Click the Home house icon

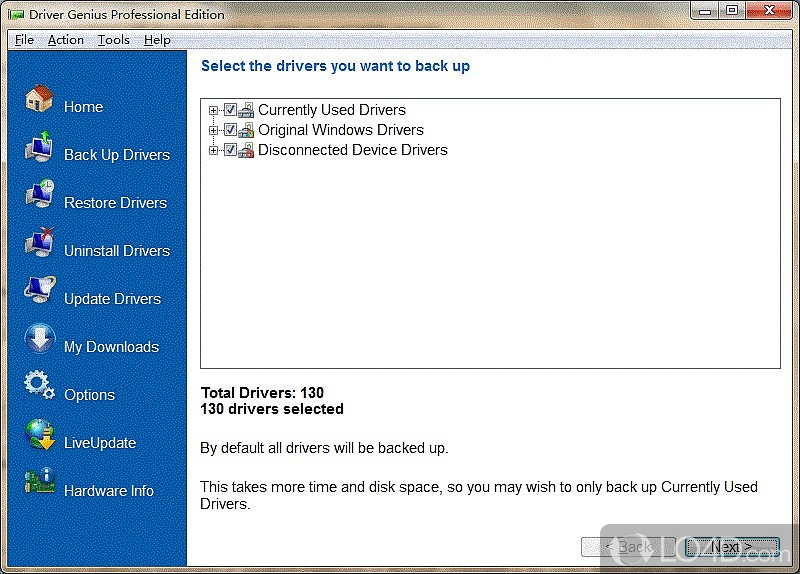point(39,98)
